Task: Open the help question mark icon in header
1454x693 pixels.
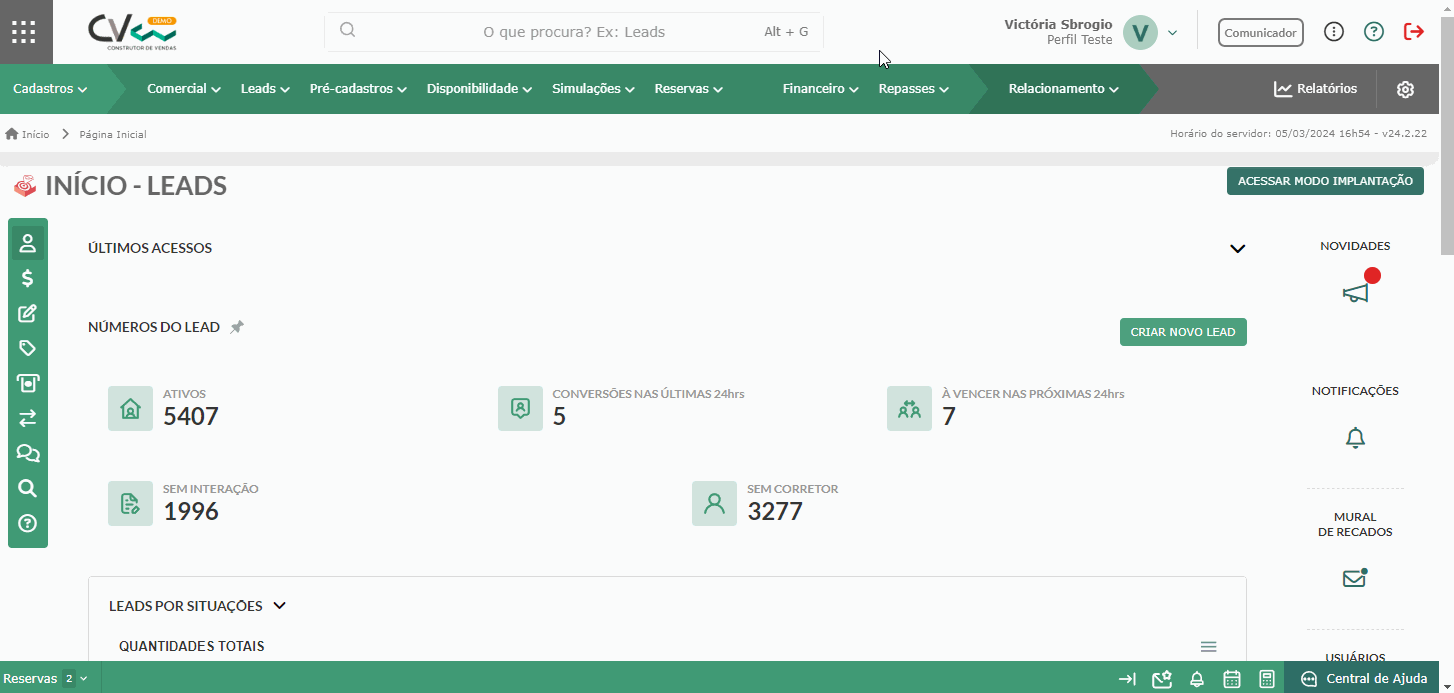Action: click(1374, 32)
